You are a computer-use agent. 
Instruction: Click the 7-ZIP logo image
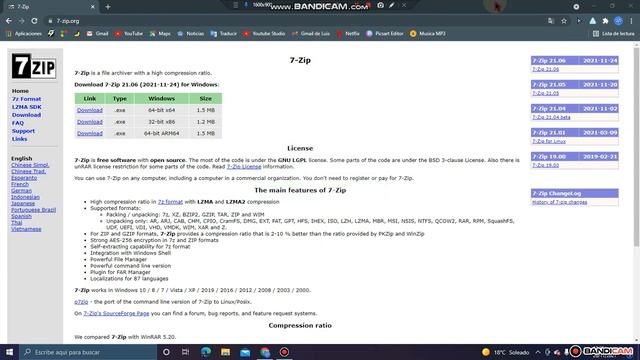tap(33, 66)
